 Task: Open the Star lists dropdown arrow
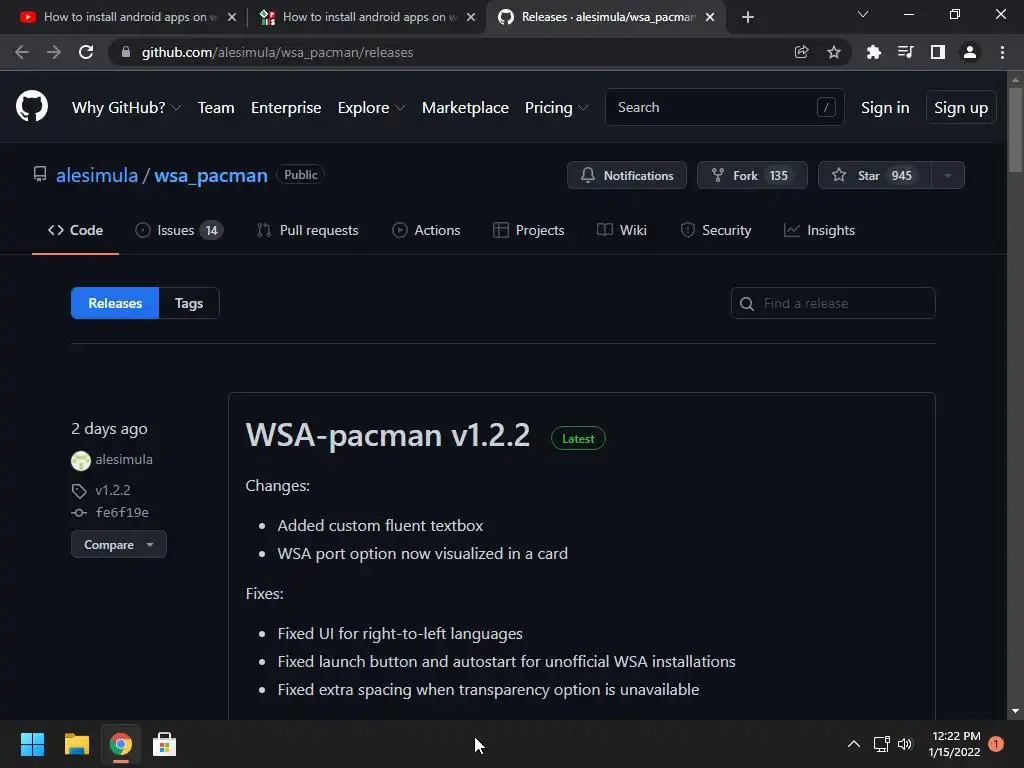pos(948,175)
